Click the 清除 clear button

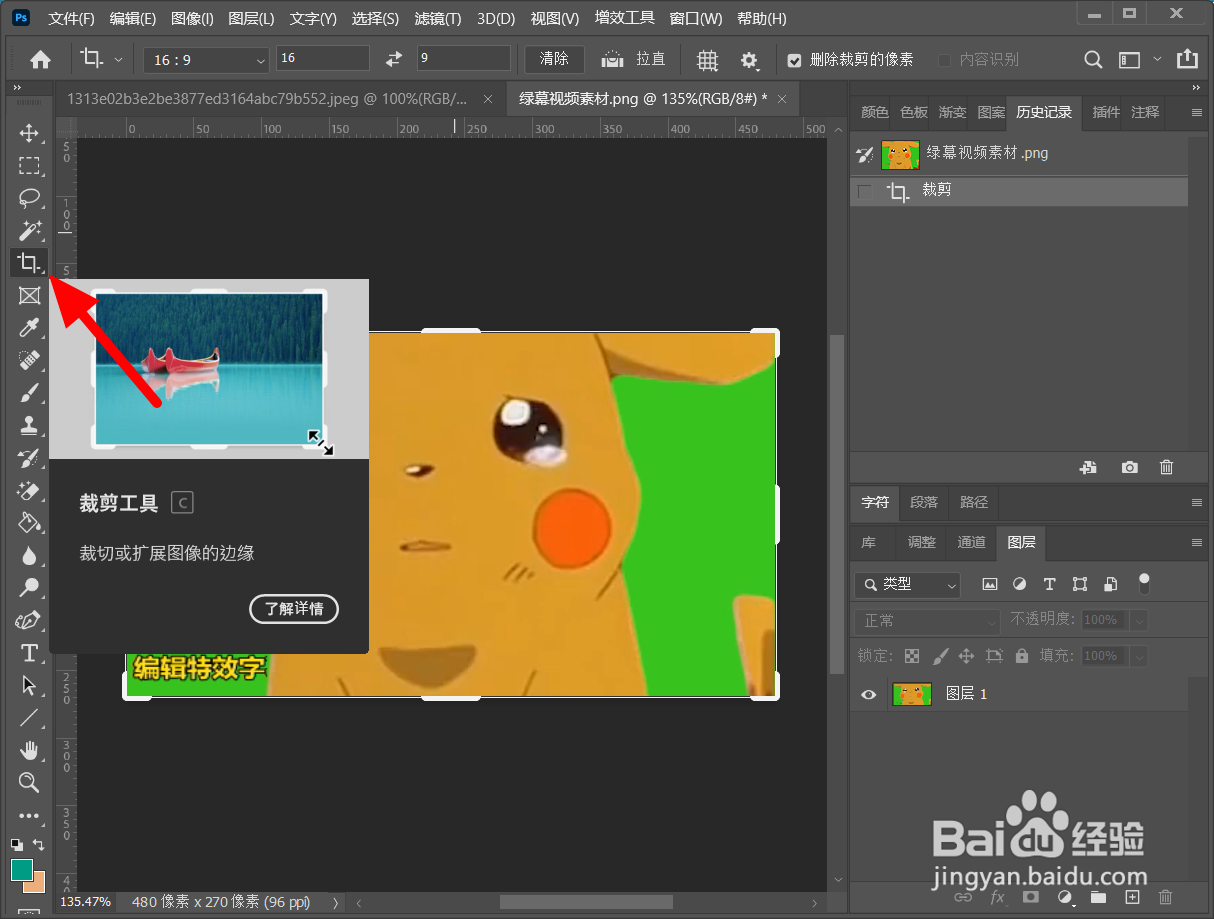(x=554, y=59)
